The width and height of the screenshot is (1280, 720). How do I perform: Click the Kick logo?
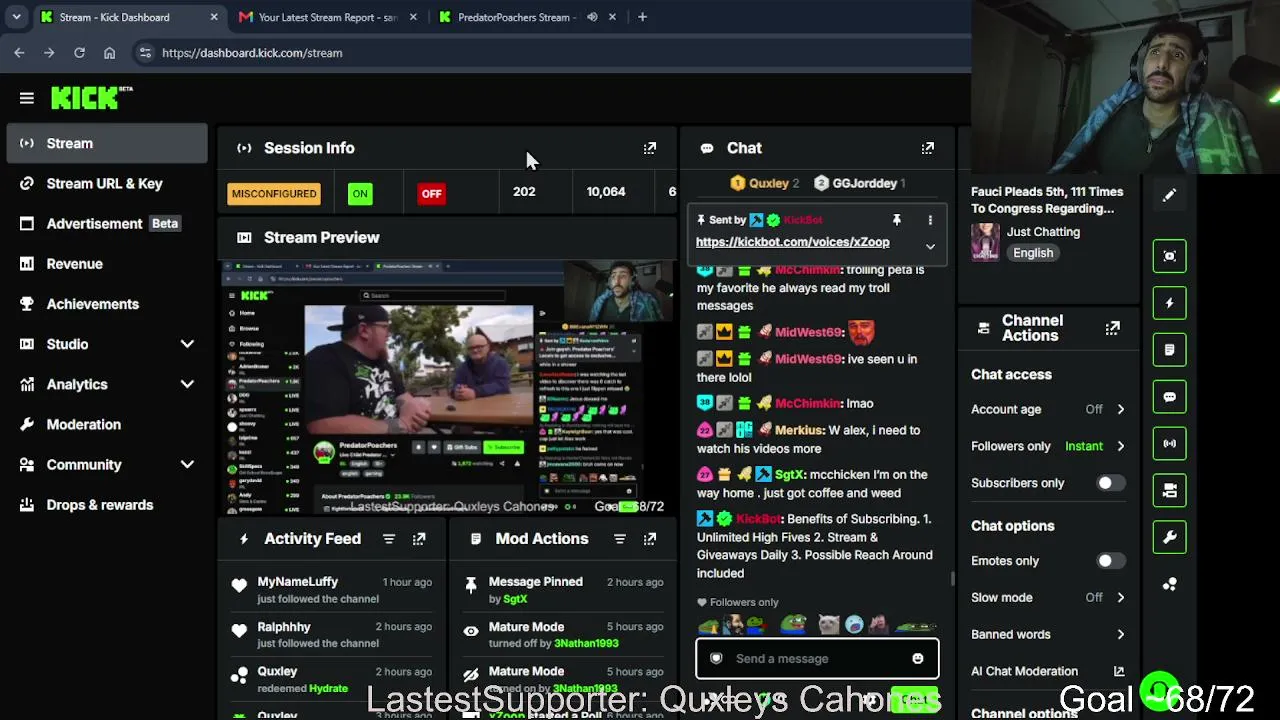pyautogui.click(x=92, y=97)
